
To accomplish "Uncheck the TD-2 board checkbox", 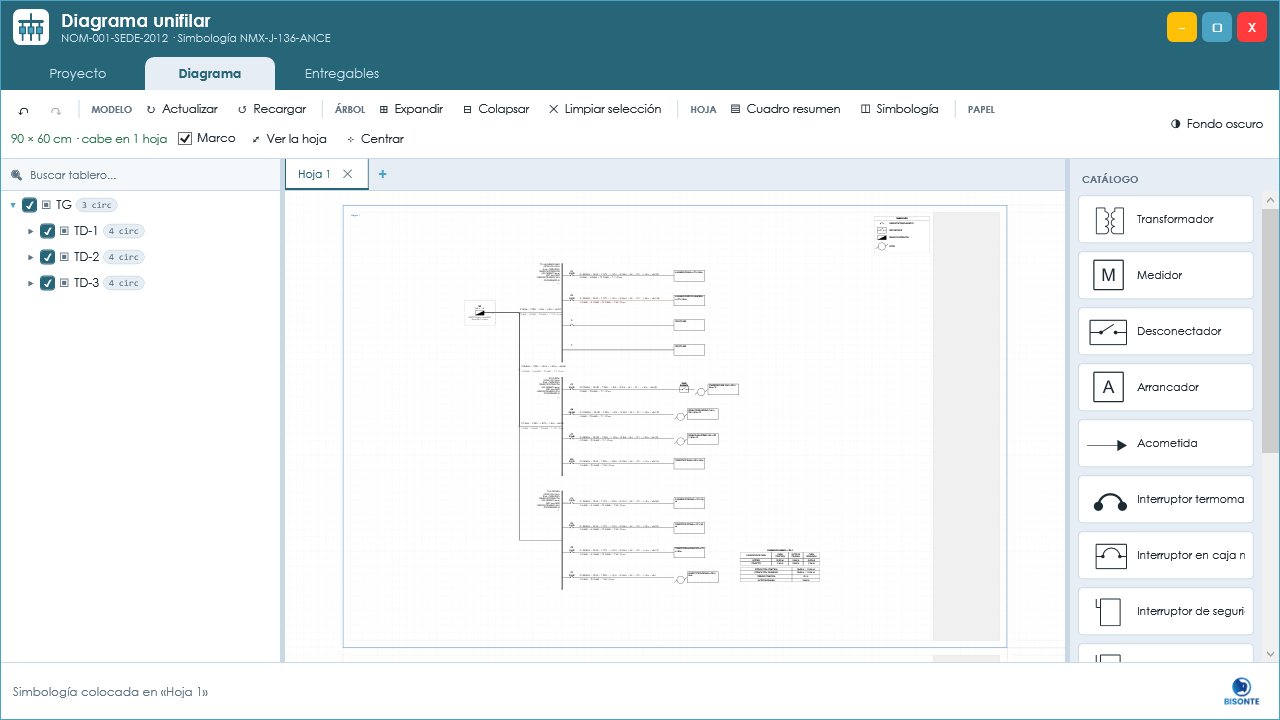I will tap(47, 257).
